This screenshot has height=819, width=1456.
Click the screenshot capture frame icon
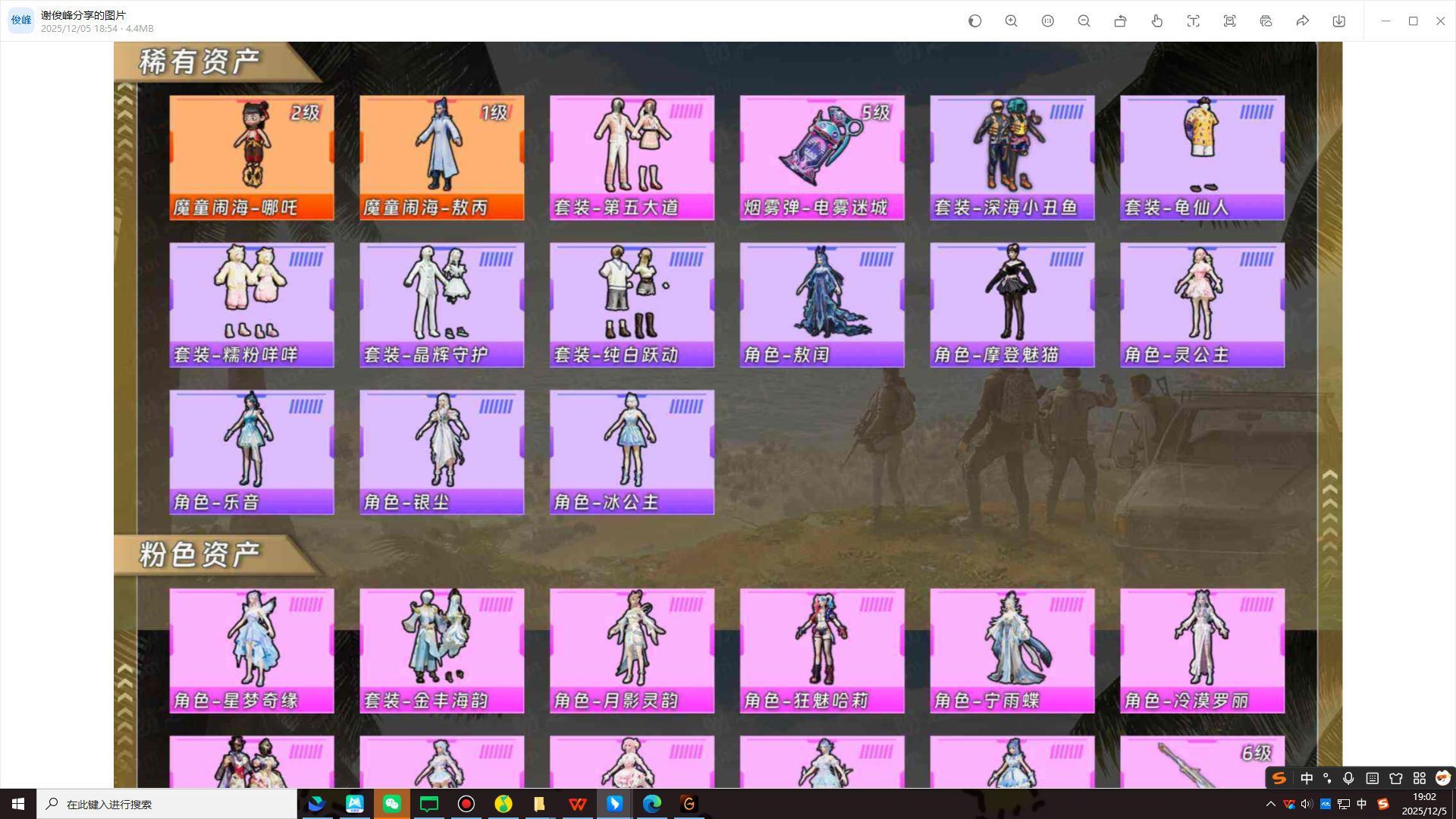click(x=1229, y=21)
